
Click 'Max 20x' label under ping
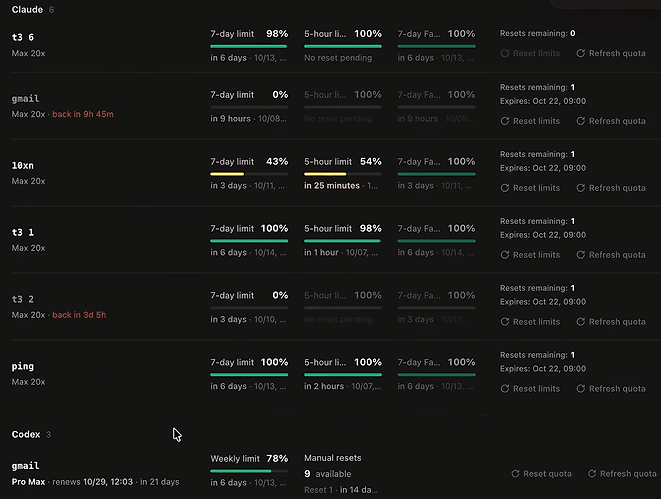tap(28, 382)
